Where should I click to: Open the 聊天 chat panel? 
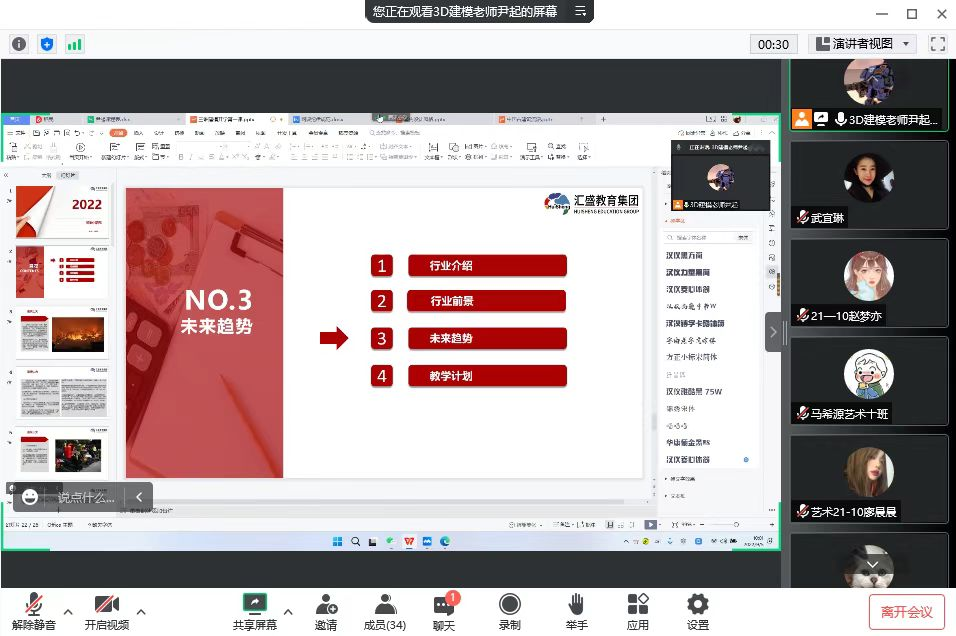(x=444, y=611)
